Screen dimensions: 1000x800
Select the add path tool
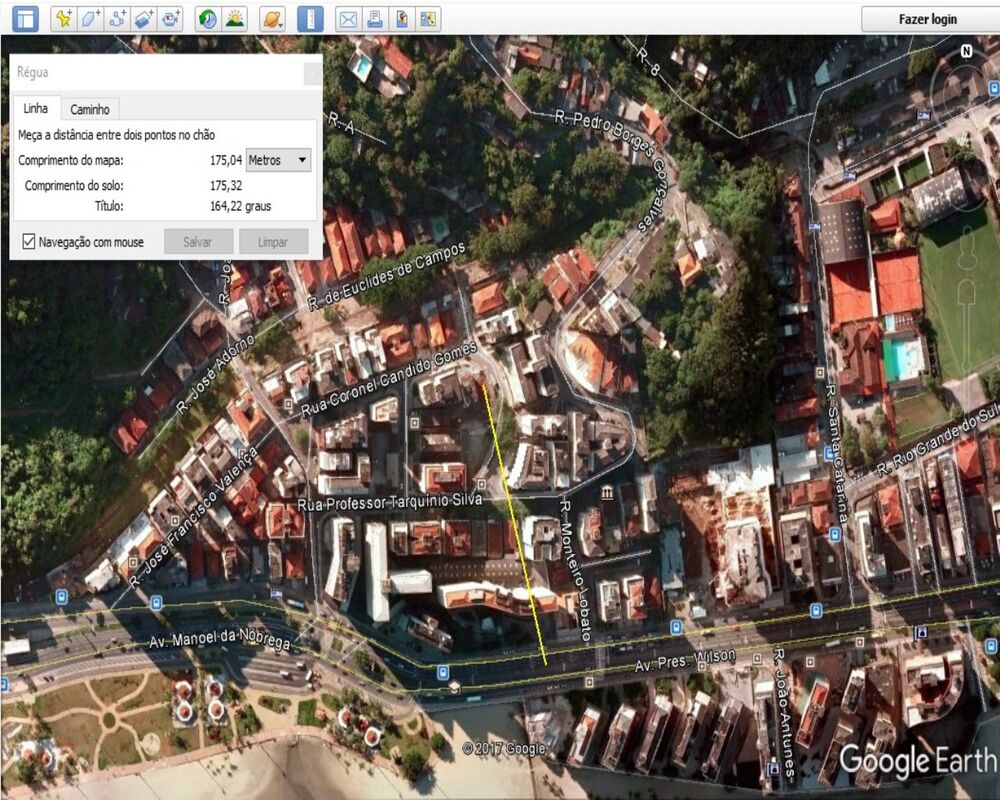(118, 18)
